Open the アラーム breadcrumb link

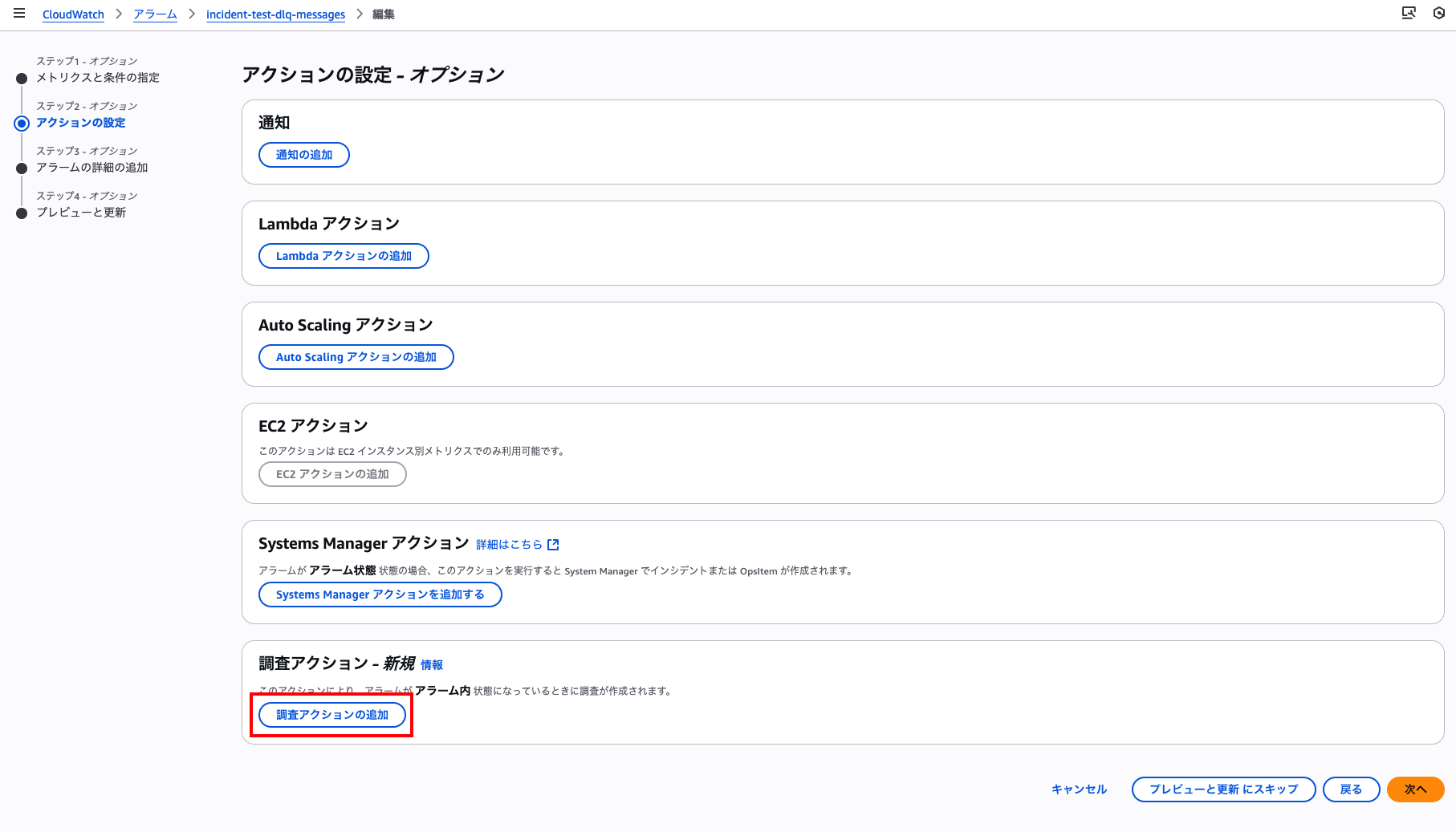point(155,14)
